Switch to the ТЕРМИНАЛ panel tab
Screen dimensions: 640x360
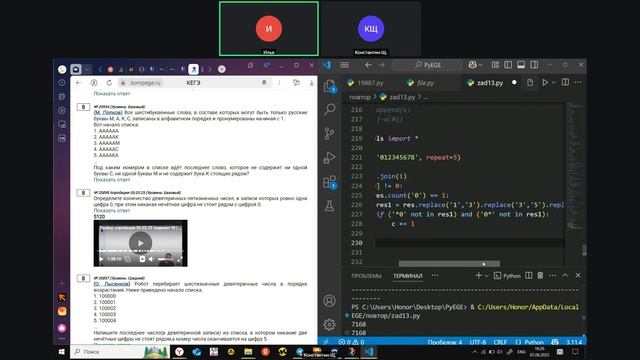click(x=407, y=276)
